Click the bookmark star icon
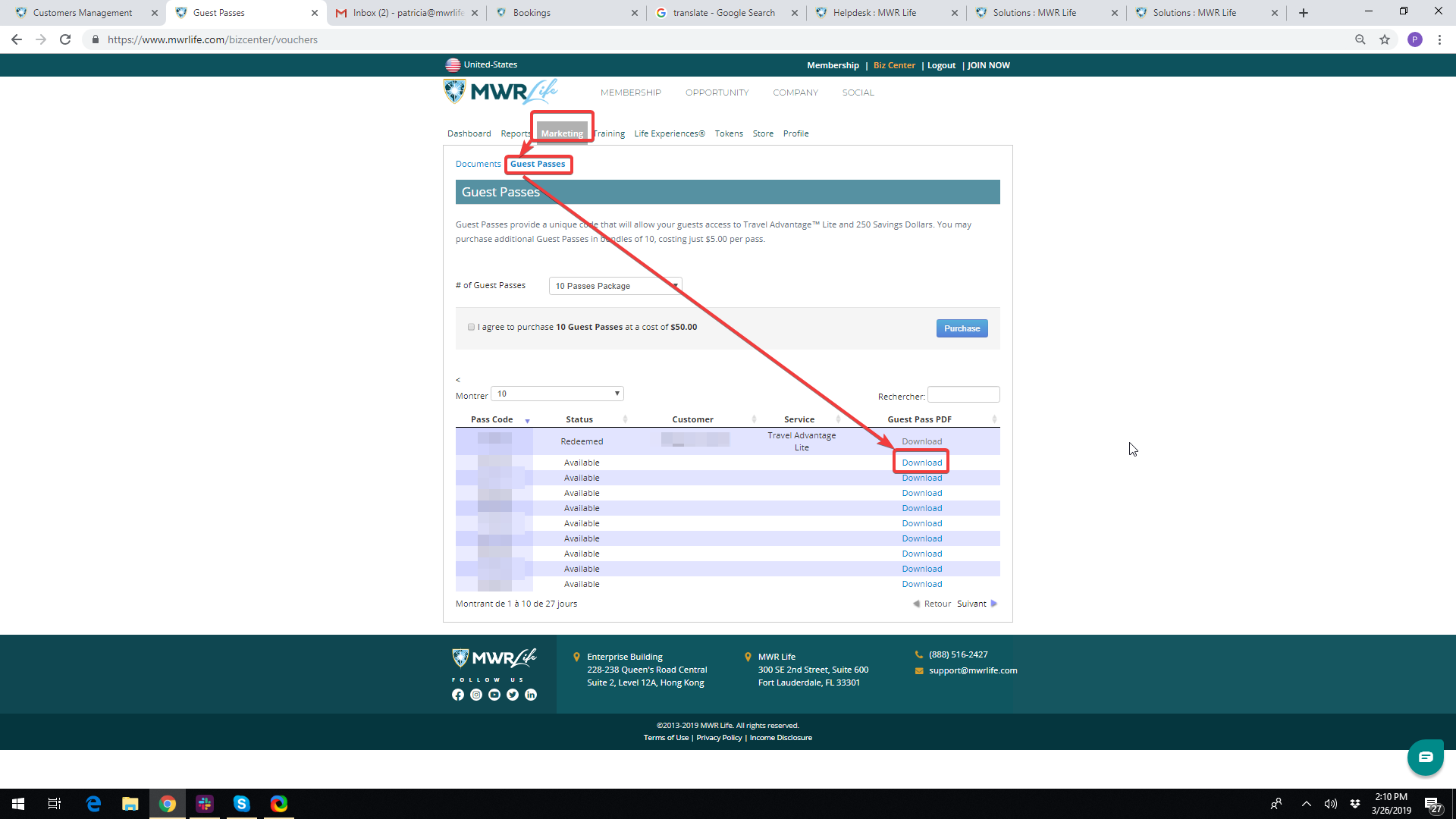1456x819 pixels. 1385,39
